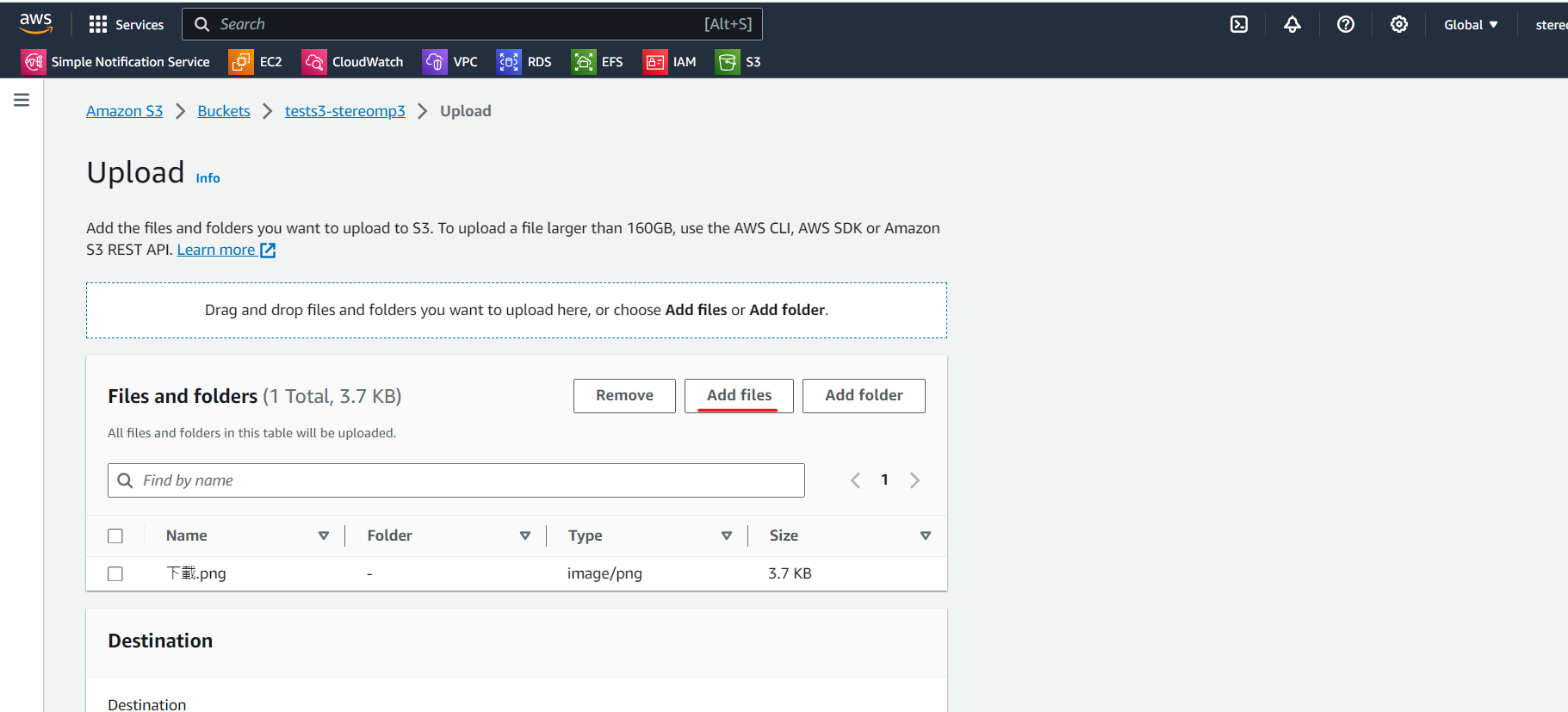Click the image/png type cell
The image size is (1568, 712).
(604, 573)
